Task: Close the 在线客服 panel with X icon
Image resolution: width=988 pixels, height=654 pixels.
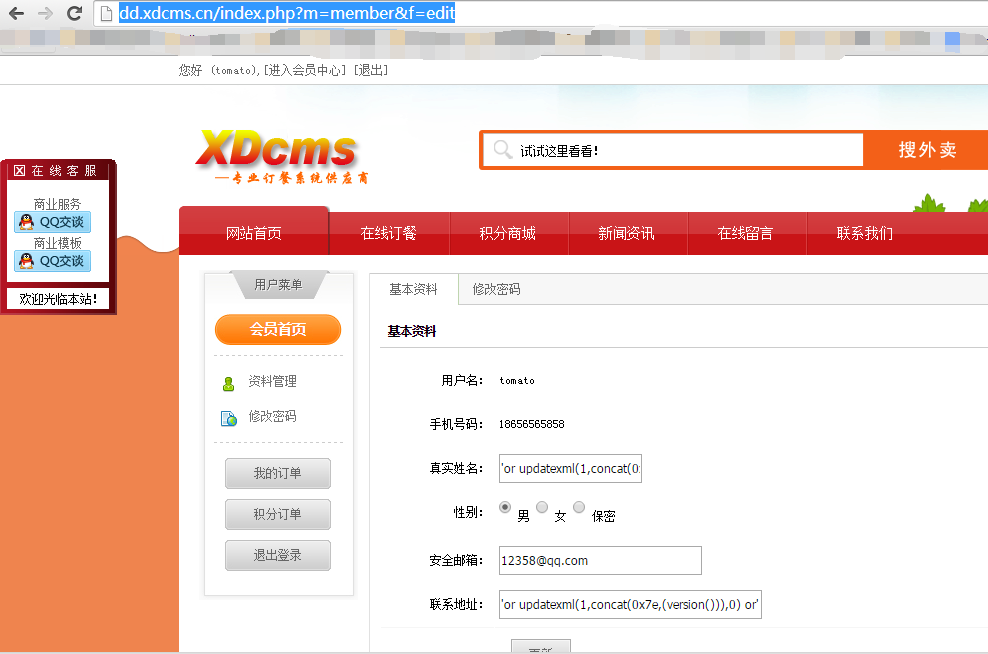Action: [19, 171]
